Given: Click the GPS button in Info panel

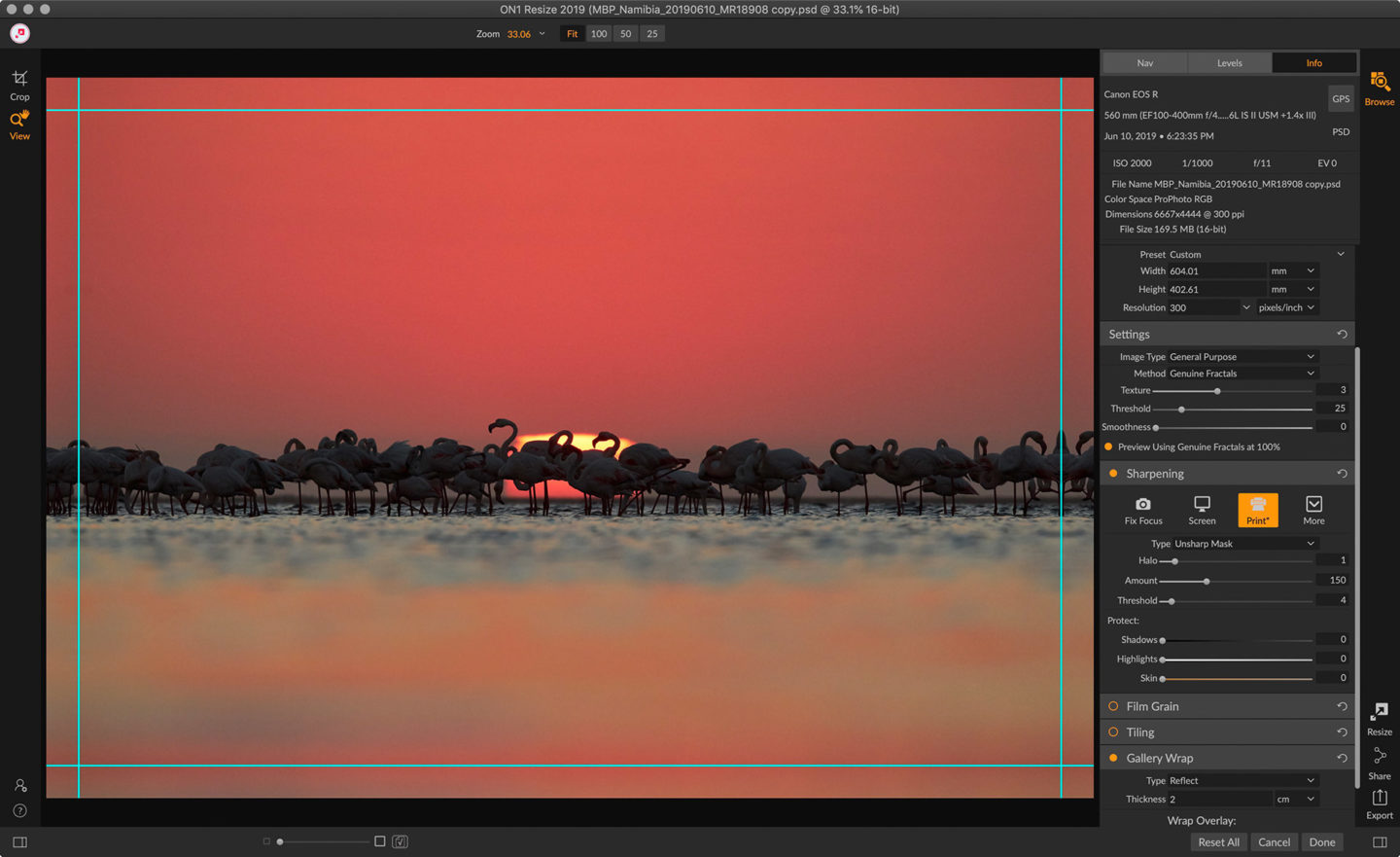Looking at the screenshot, I should click(1341, 99).
